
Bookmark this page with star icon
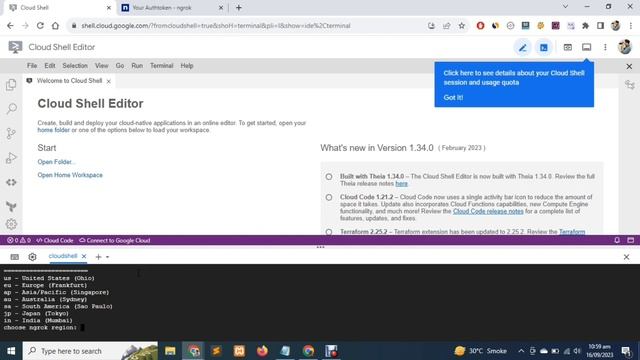pos(462,26)
